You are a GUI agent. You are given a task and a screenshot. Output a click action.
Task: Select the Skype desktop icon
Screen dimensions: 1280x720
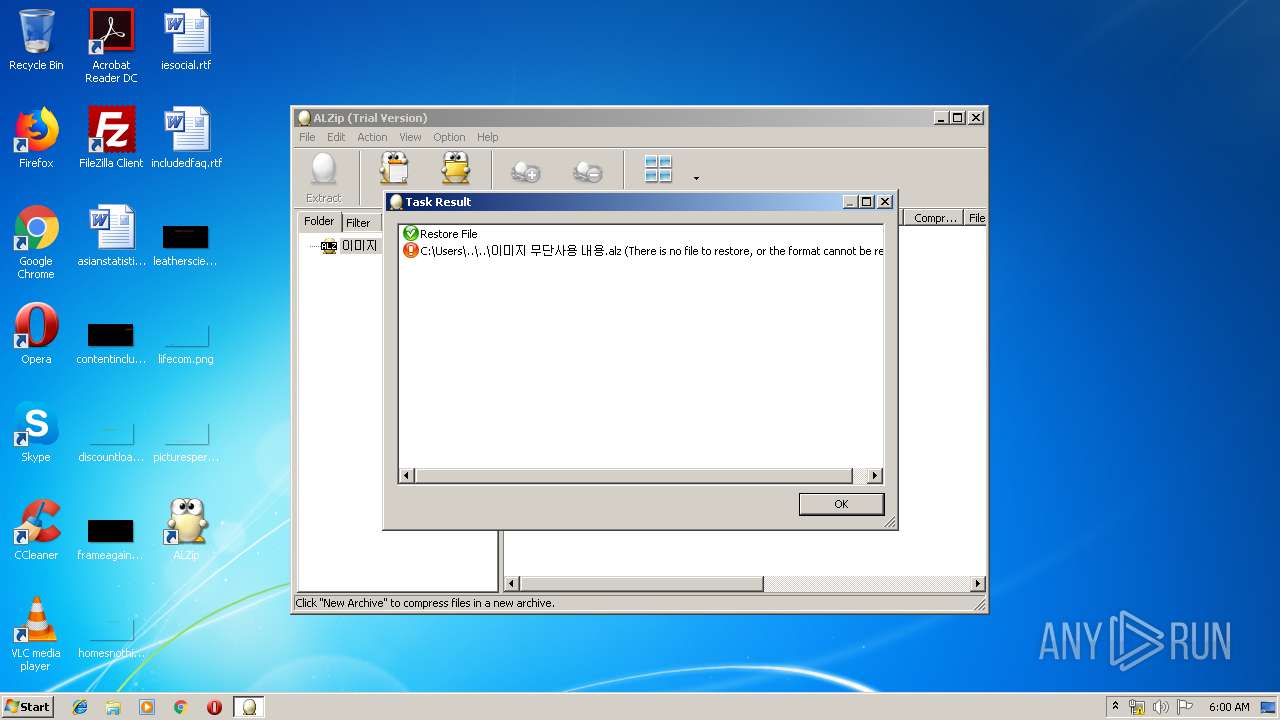click(36, 432)
